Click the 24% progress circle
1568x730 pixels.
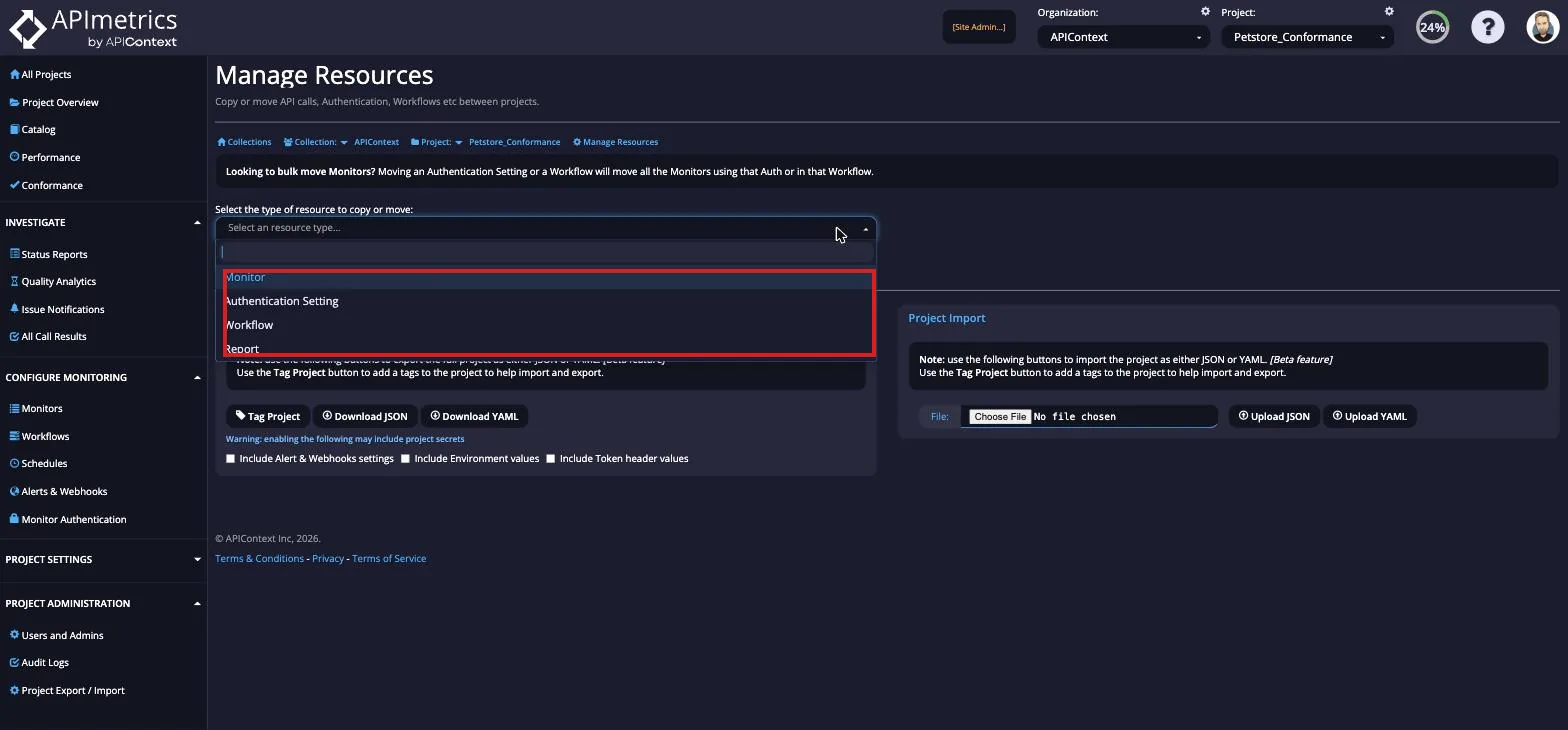click(1432, 27)
